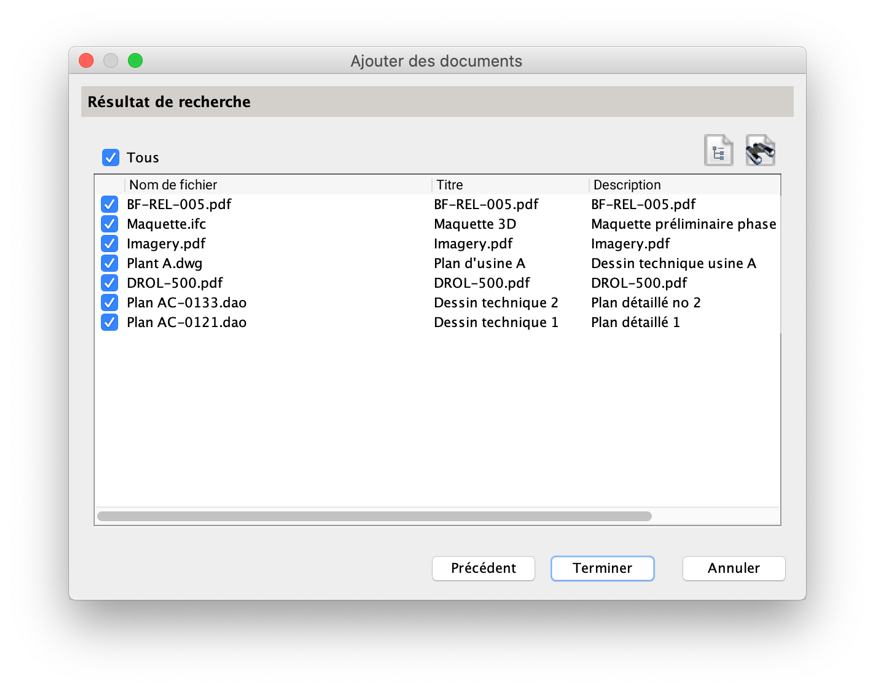874x689 pixels.
Task: Click the title cell Maquette 3D
Action: (x=475, y=224)
